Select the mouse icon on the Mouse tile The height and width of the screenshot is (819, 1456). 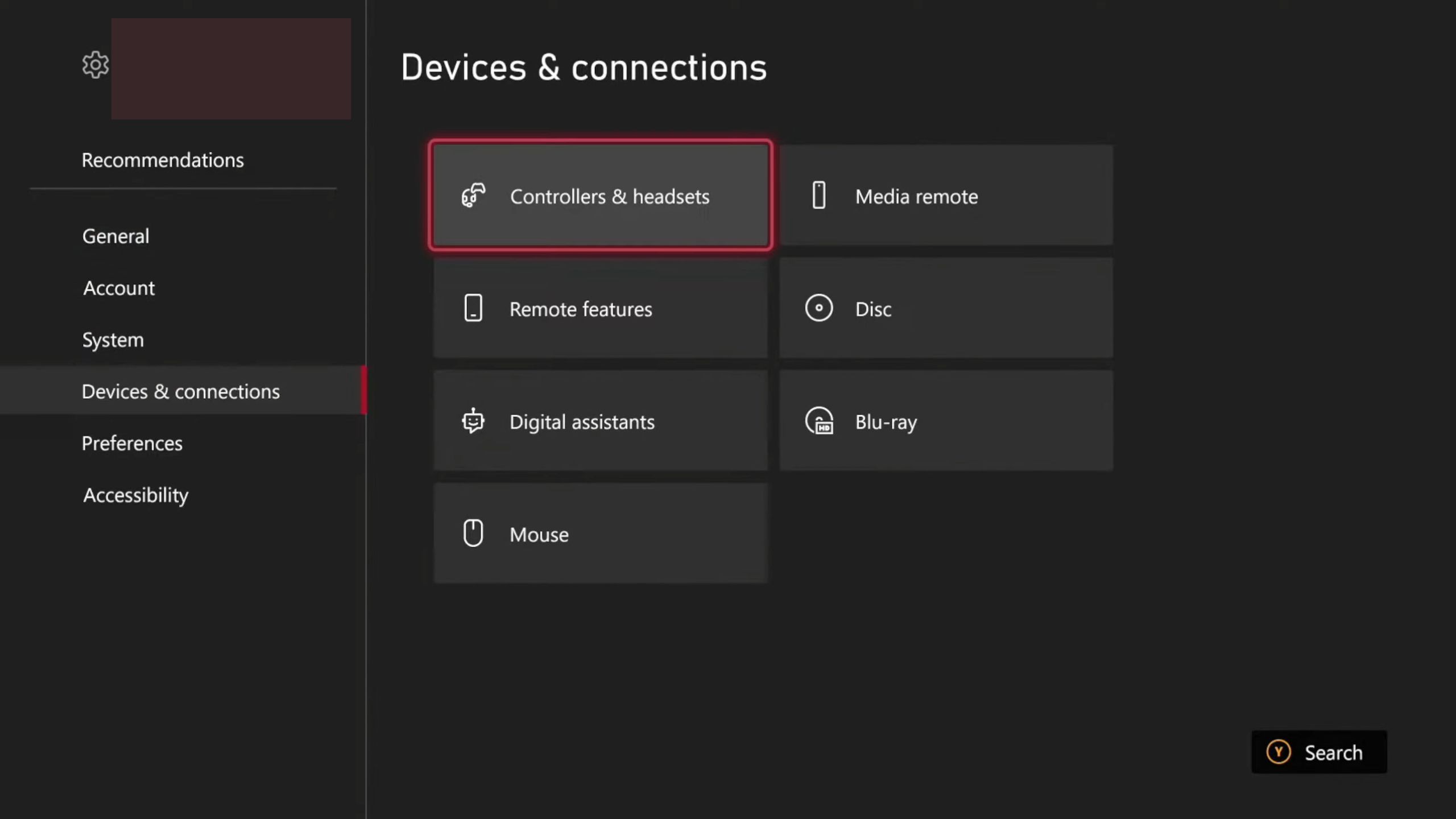[473, 533]
